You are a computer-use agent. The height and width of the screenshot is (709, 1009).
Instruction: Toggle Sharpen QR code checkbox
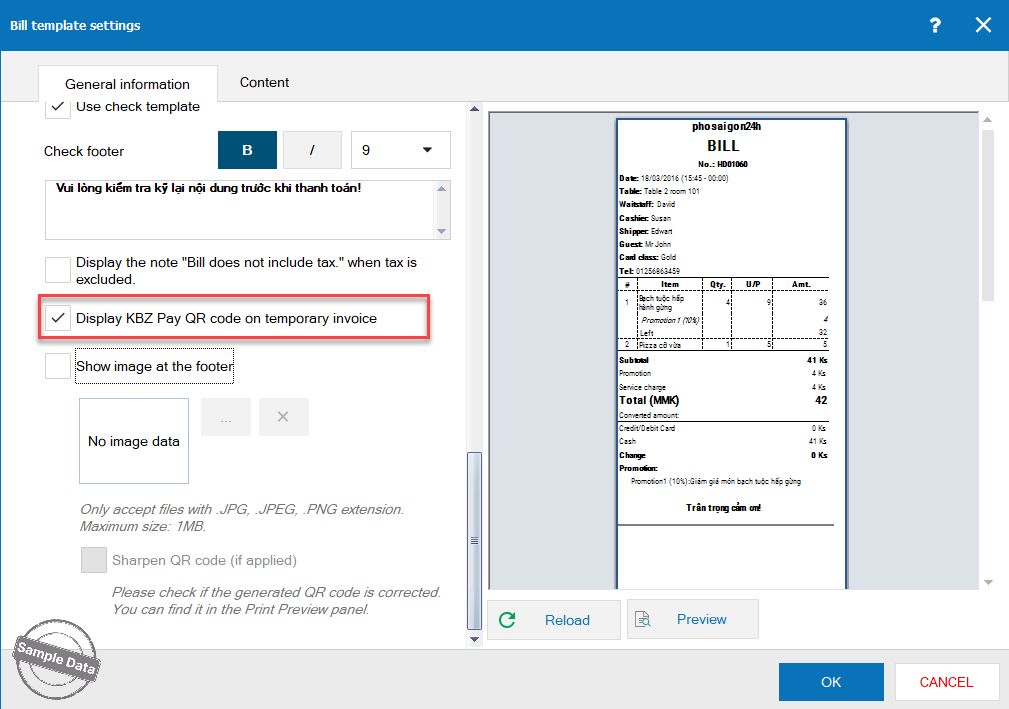coord(94,560)
